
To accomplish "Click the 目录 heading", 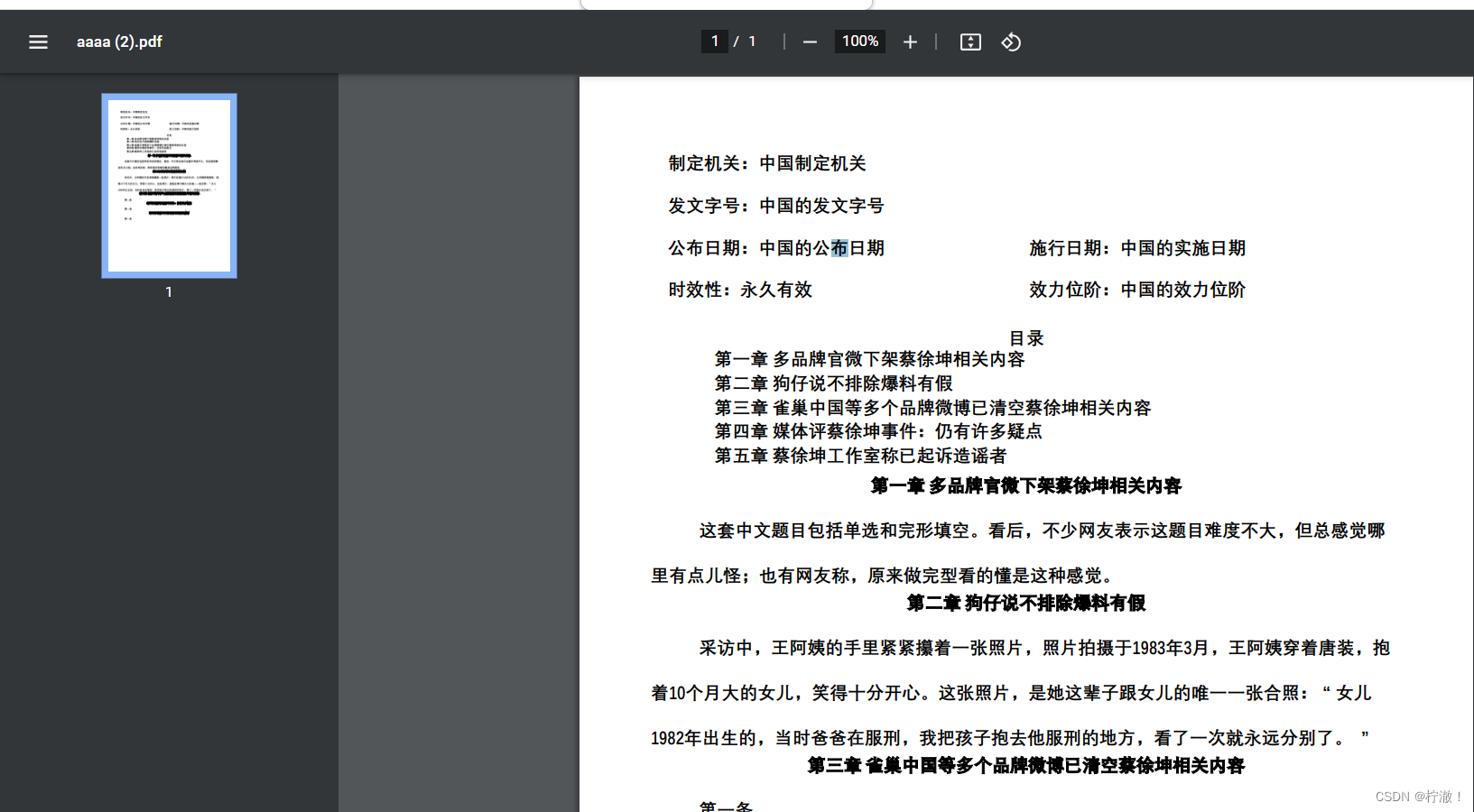I will click(1026, 338).
